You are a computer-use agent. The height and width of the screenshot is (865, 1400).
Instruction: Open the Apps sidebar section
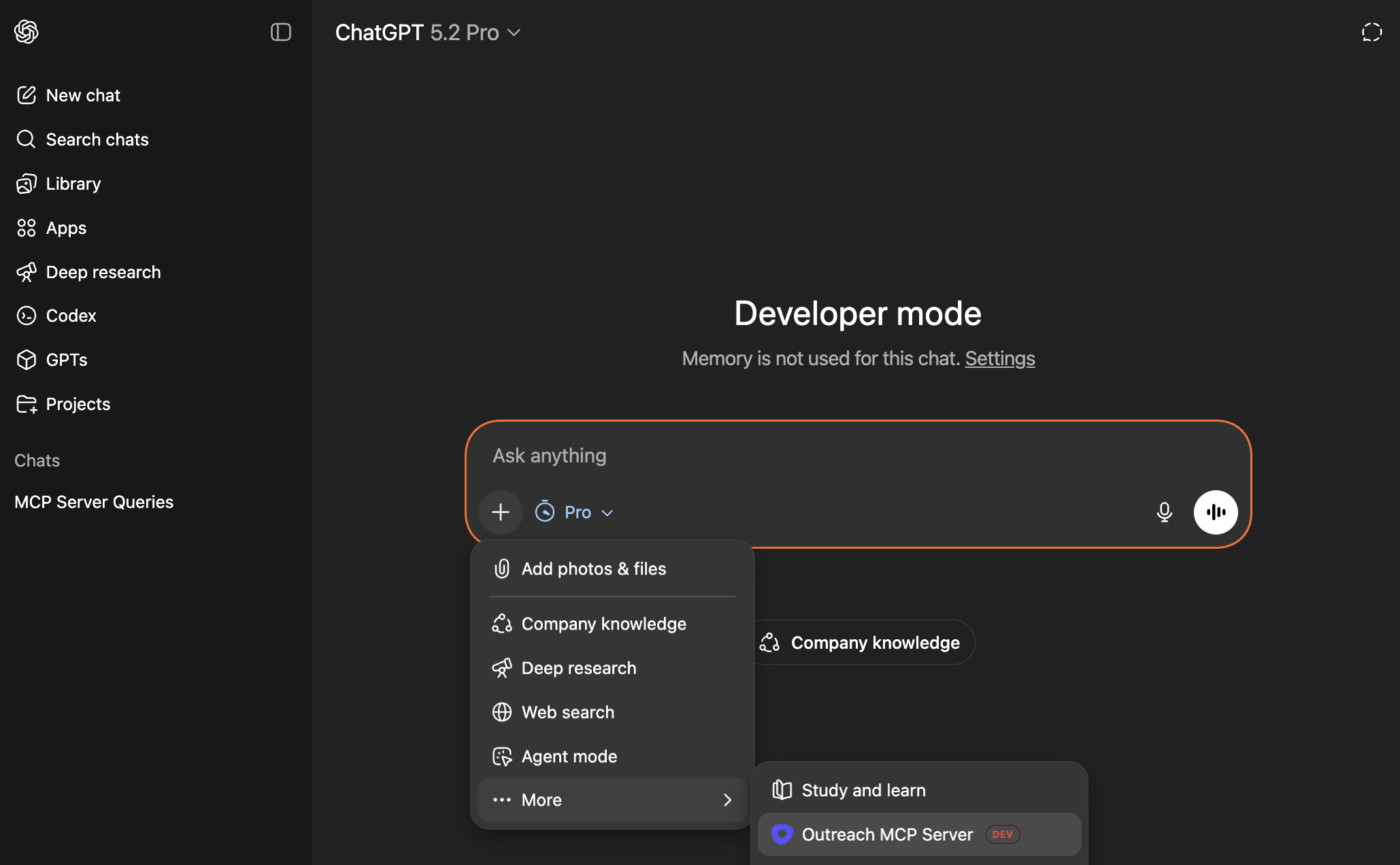(x=66, y=228)
